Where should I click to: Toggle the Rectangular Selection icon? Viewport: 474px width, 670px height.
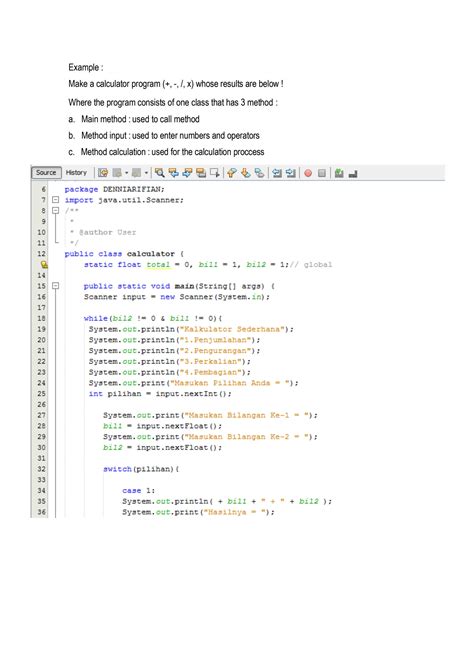(215, 173)
